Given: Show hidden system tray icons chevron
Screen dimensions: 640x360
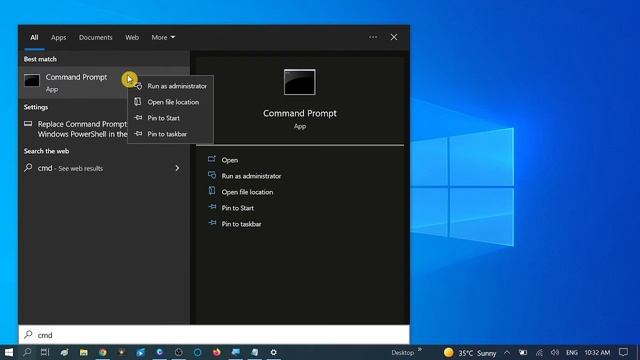Looking at the screenshot, I should (507, 352).
